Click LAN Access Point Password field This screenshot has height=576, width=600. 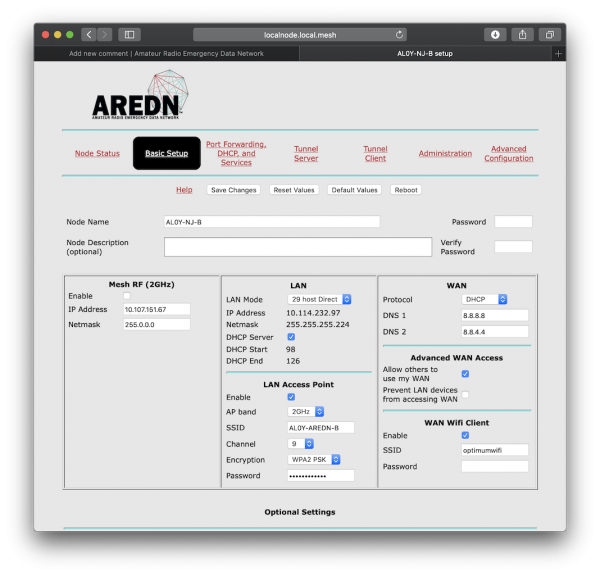coord(321,476)
